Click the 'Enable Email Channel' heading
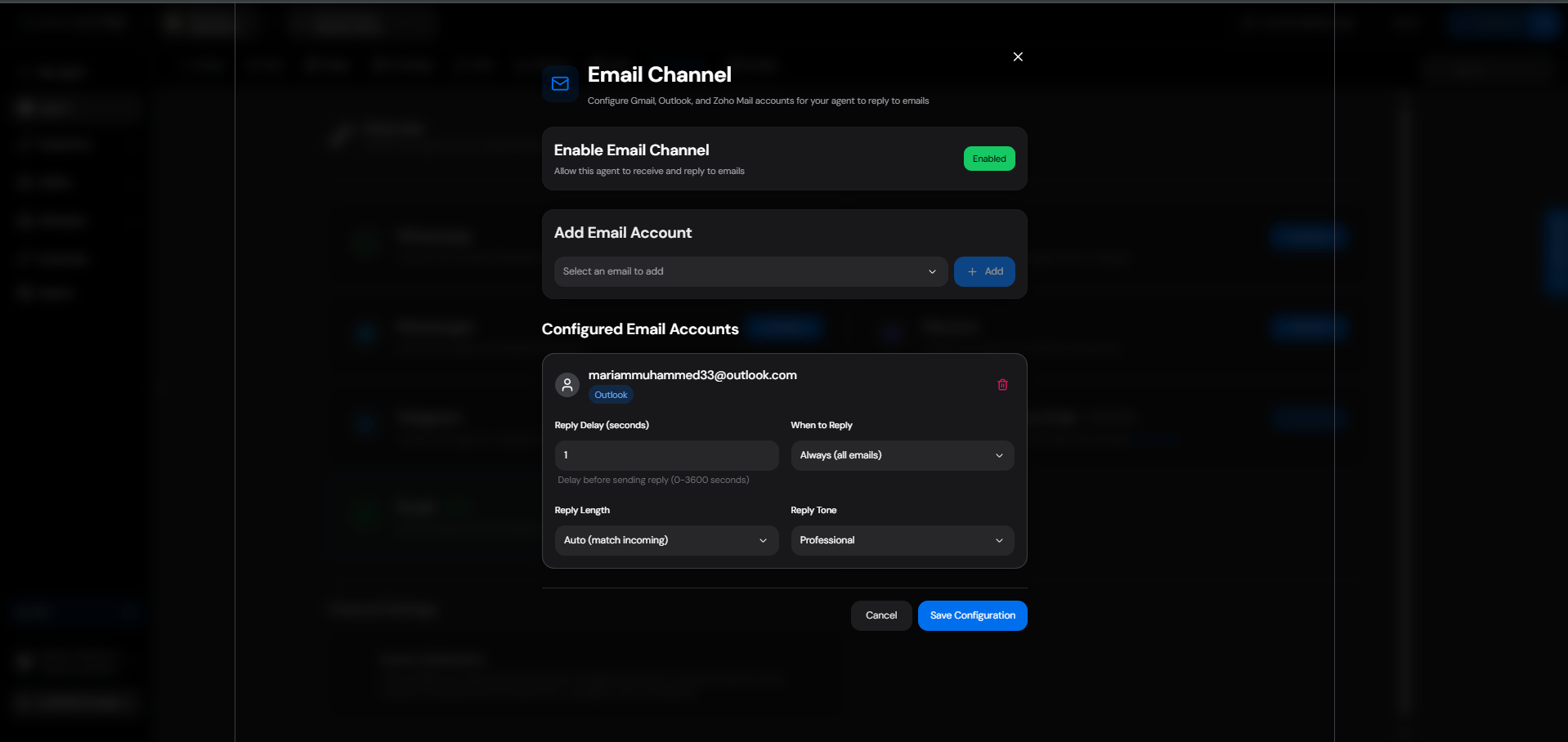Image resolution: width=1568 pixels, height=742 pixels. coord(631,150)
